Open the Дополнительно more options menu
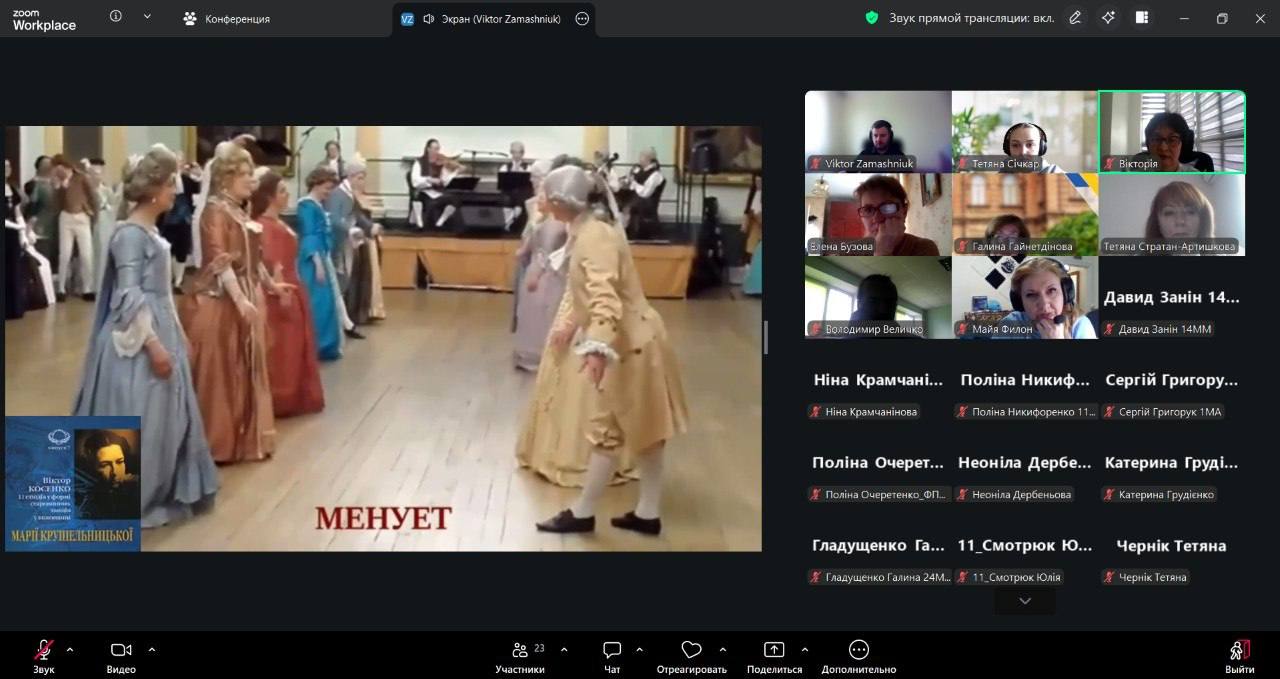The width and height of the screenshot is (1280, 679). (x=858, y=651)
